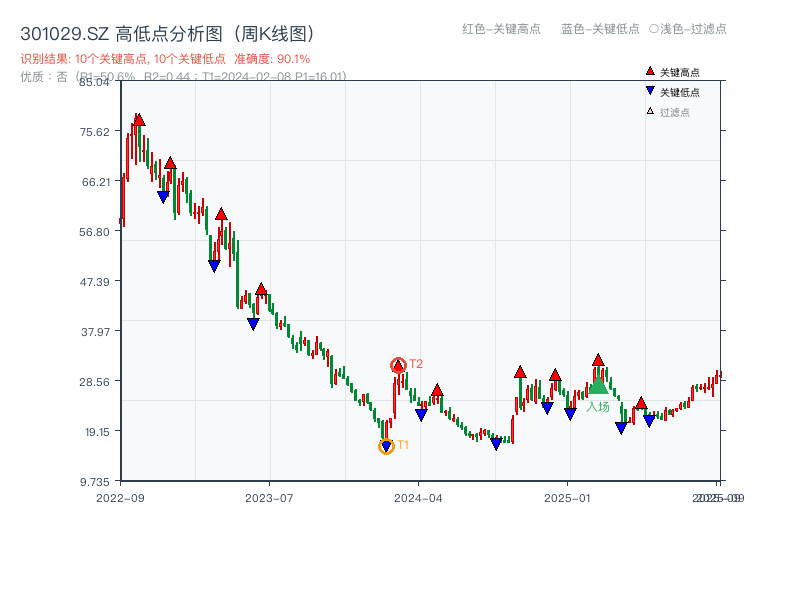Click the 2022-09 x-axis date label

click(x=120, y=498)
